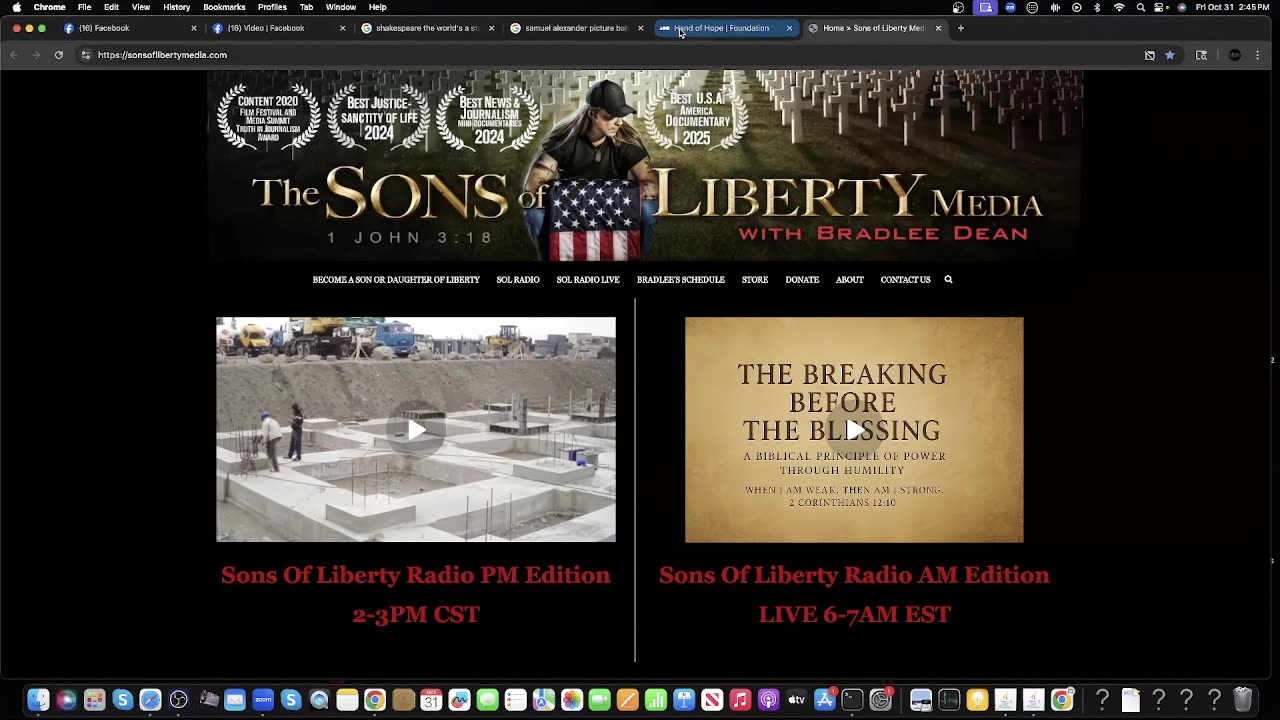Click Bluetooth icon in menu bar
1280x720 pixels.
point(1097,7)
